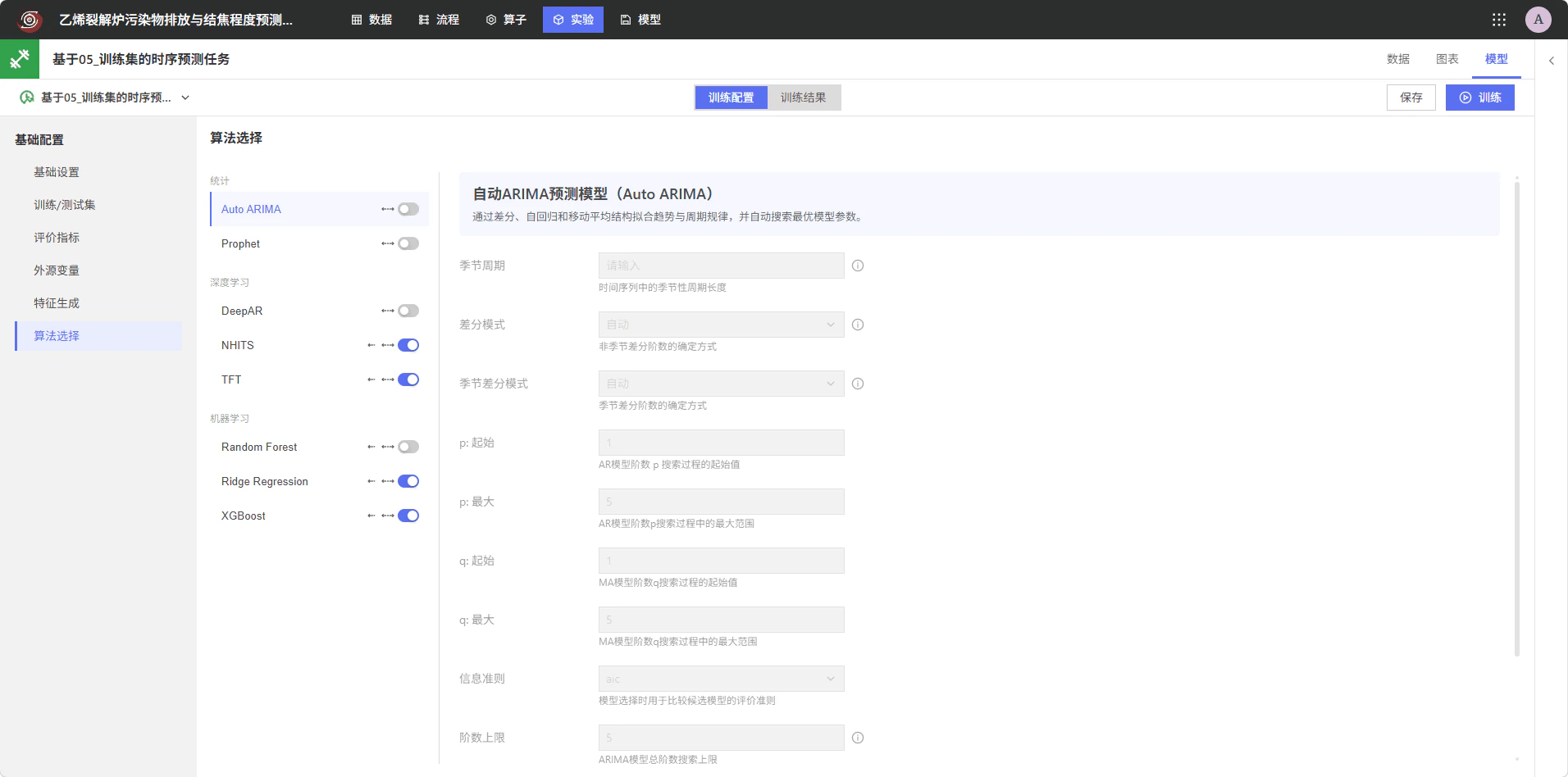Click the red spiral app logo
Screen dimensions: 1568x777
30,20
